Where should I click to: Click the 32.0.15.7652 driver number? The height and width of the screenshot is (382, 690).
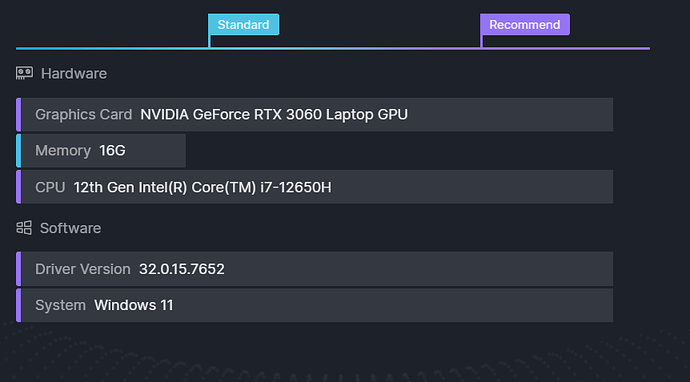182,269
